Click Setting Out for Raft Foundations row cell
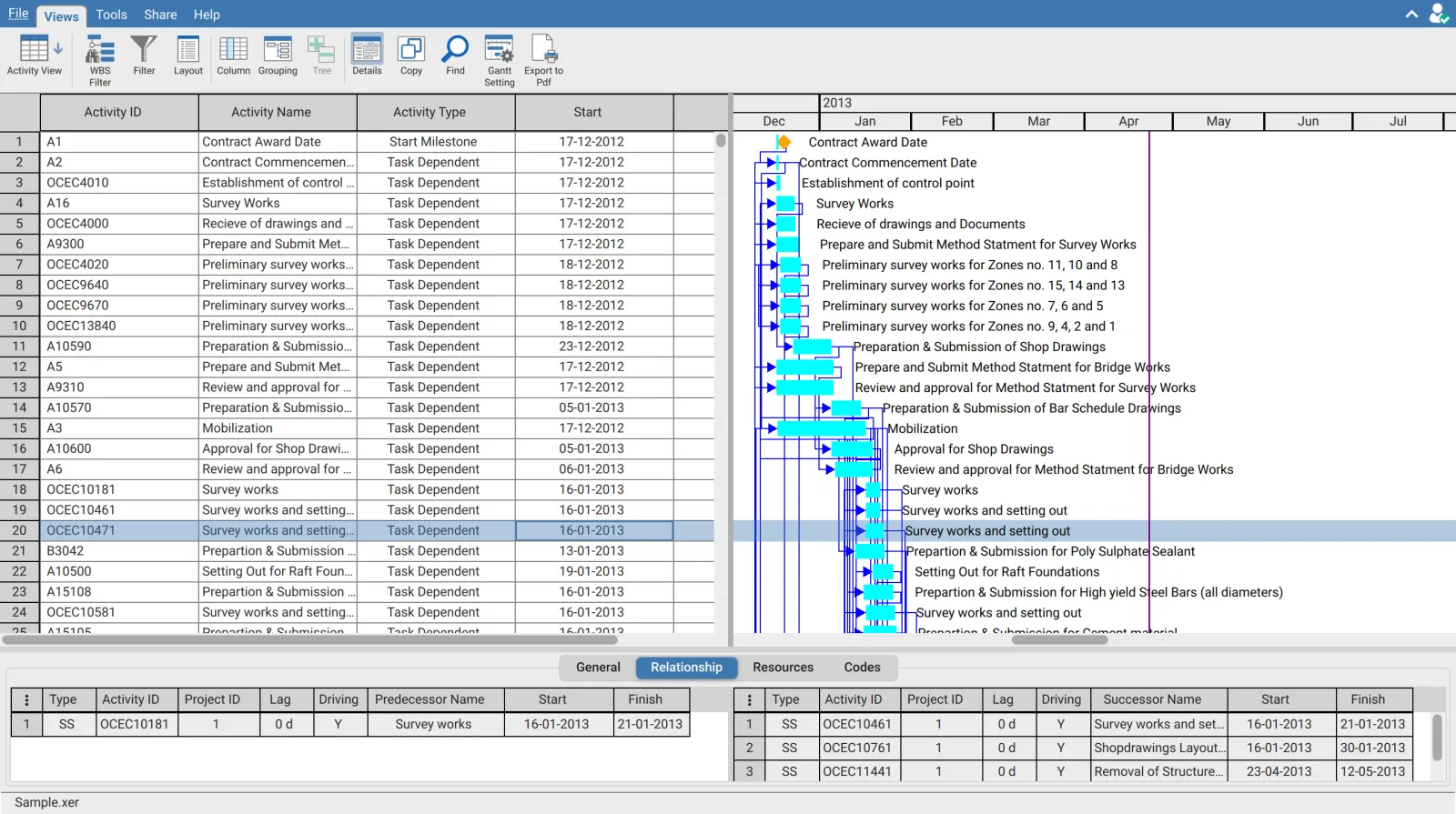Viewport: 1456px width, 814px height. coord(278,571)
